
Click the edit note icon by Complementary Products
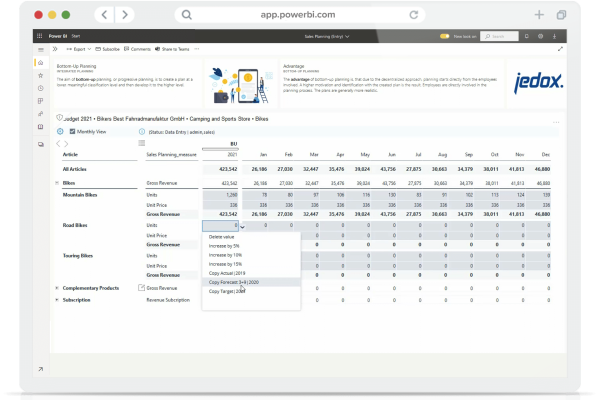141,287
